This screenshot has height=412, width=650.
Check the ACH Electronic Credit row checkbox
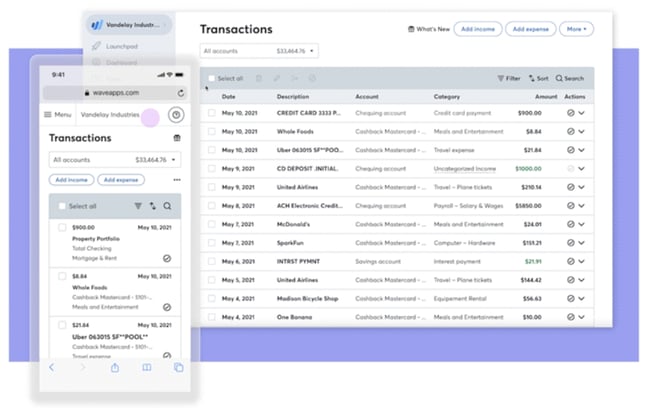211,206
